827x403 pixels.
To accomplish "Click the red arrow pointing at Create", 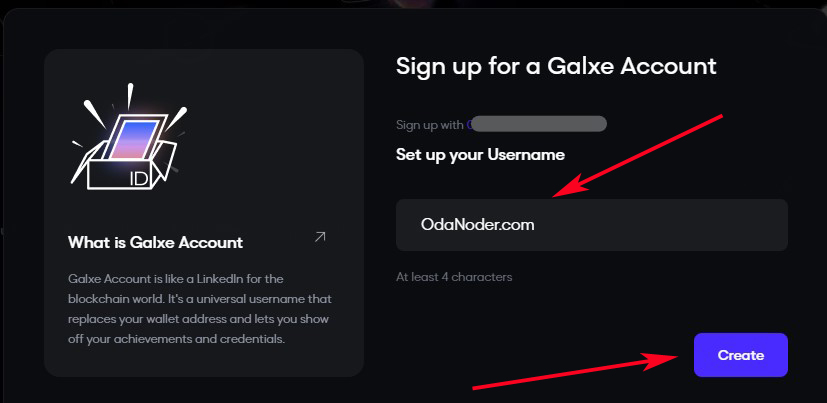I will (x=570, y=370).
